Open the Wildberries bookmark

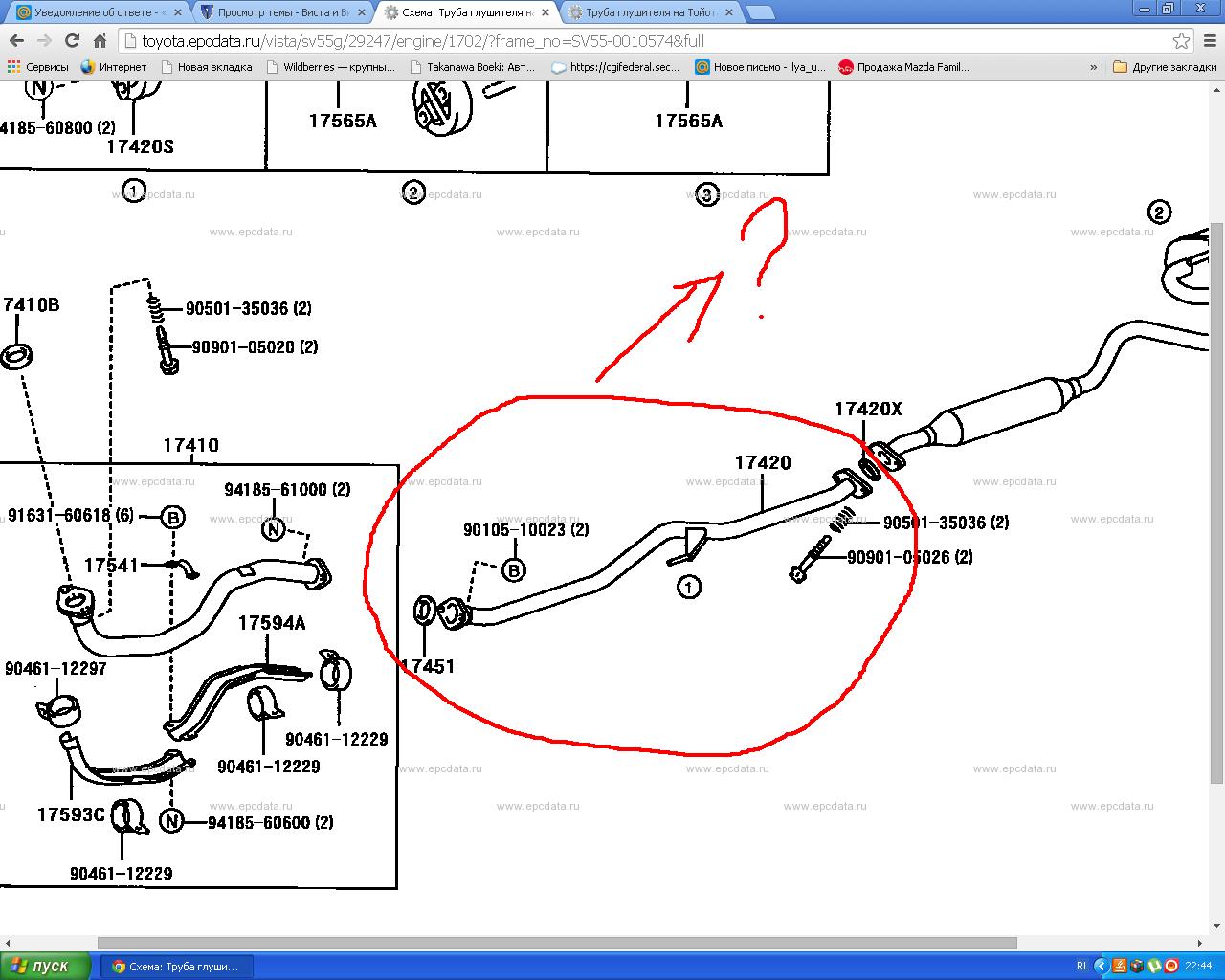(330, 67)
